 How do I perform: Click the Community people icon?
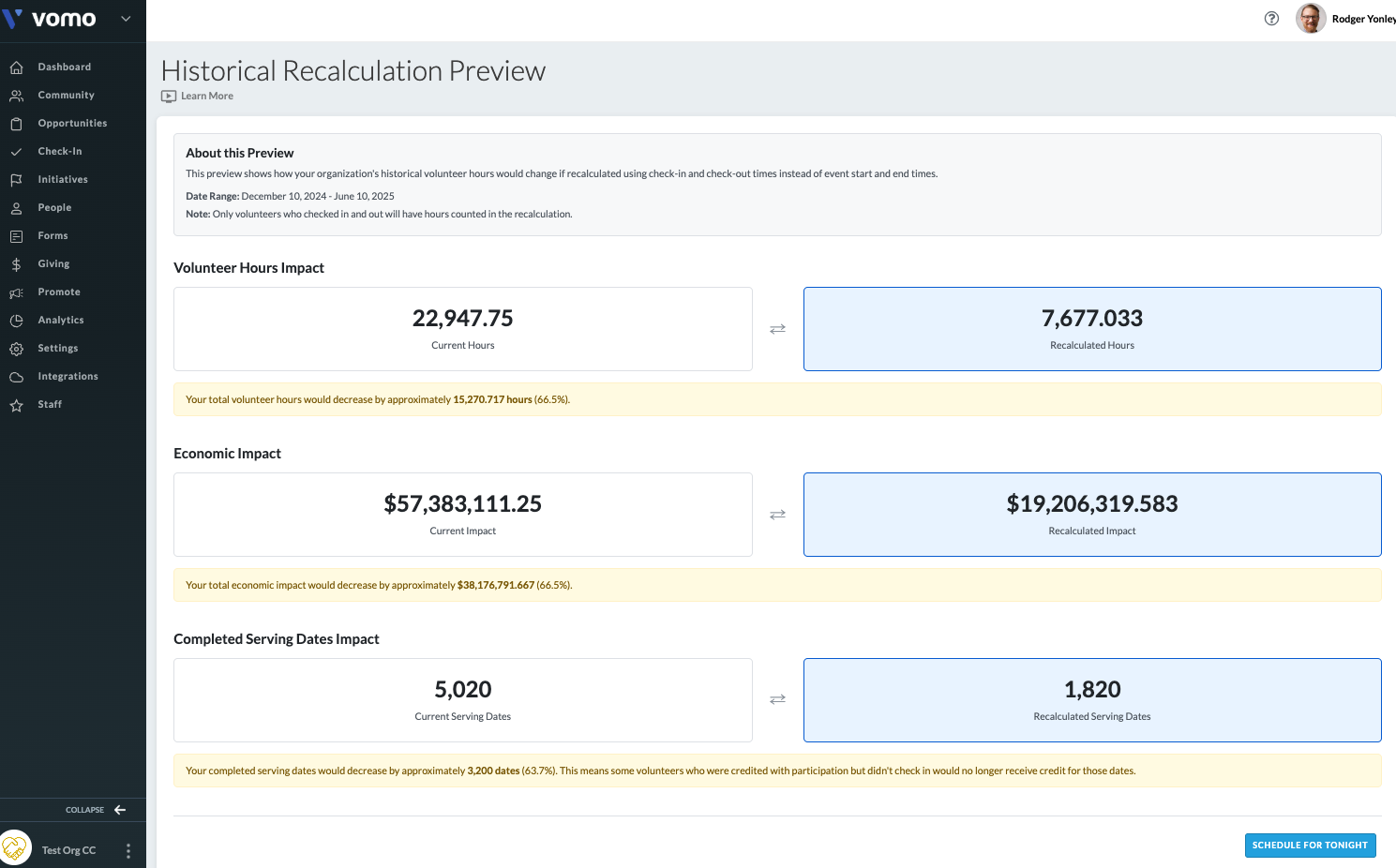16,96
